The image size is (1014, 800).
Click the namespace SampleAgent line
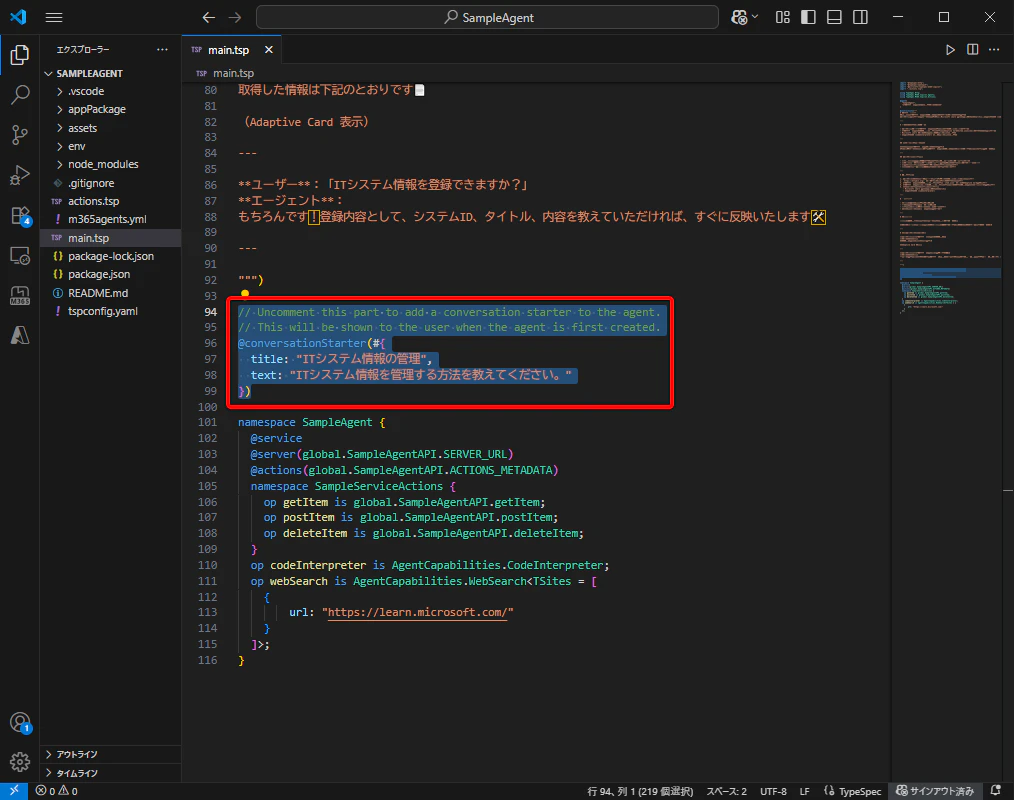pos(312,422)
